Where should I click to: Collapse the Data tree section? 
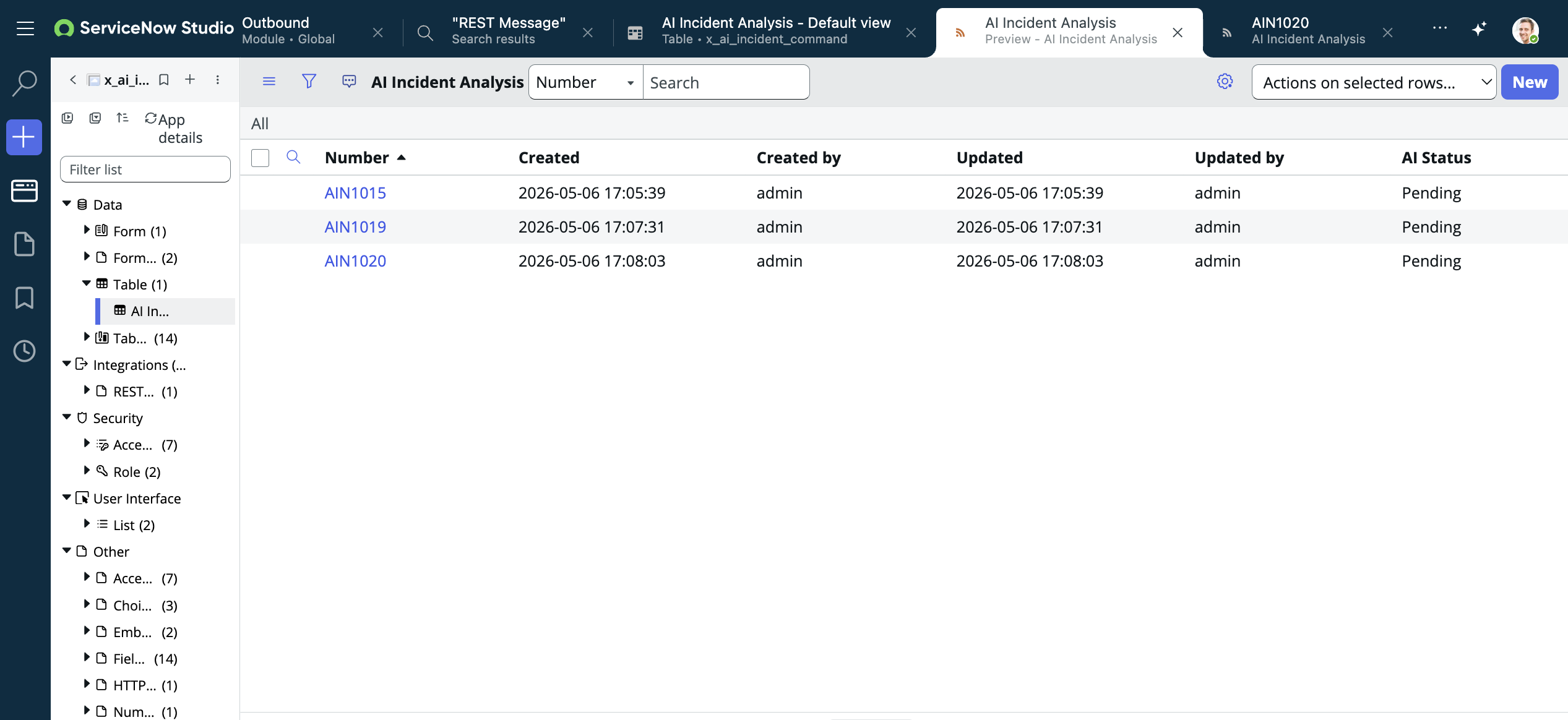pyautogui.click(x=67, y=204)
